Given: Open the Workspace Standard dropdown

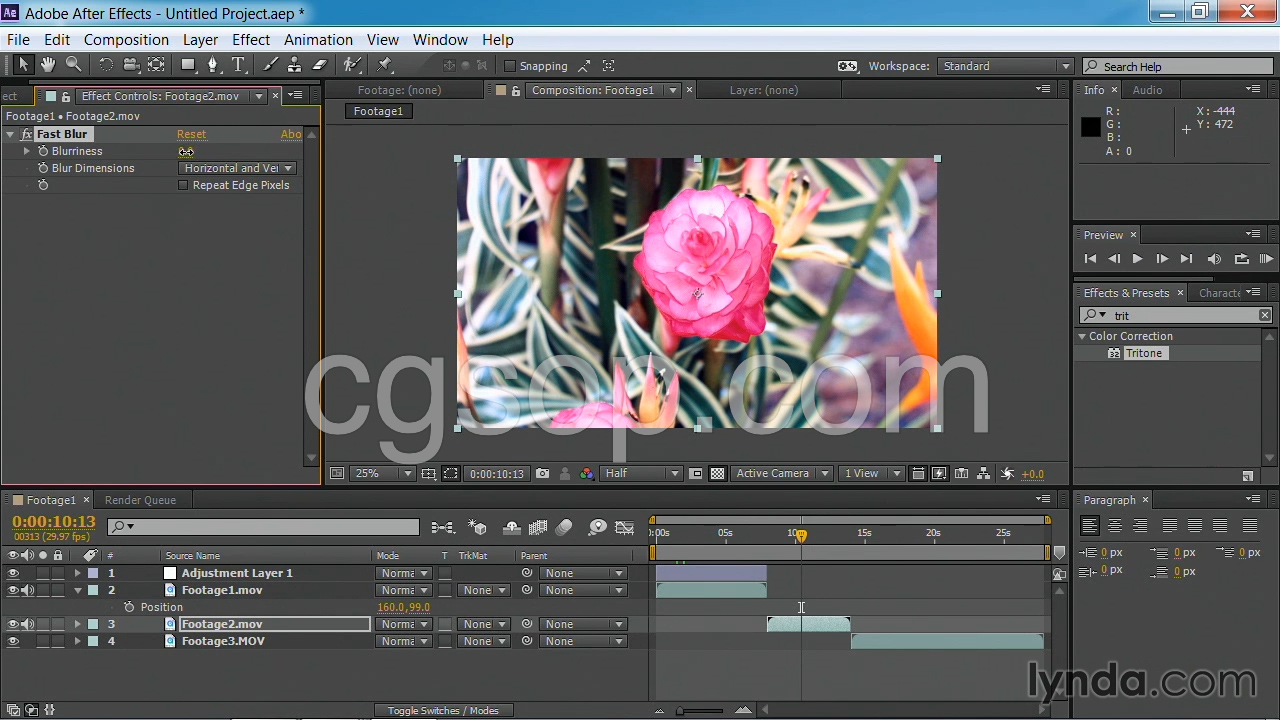Looking at the screenshot, I should [1005, 66].
